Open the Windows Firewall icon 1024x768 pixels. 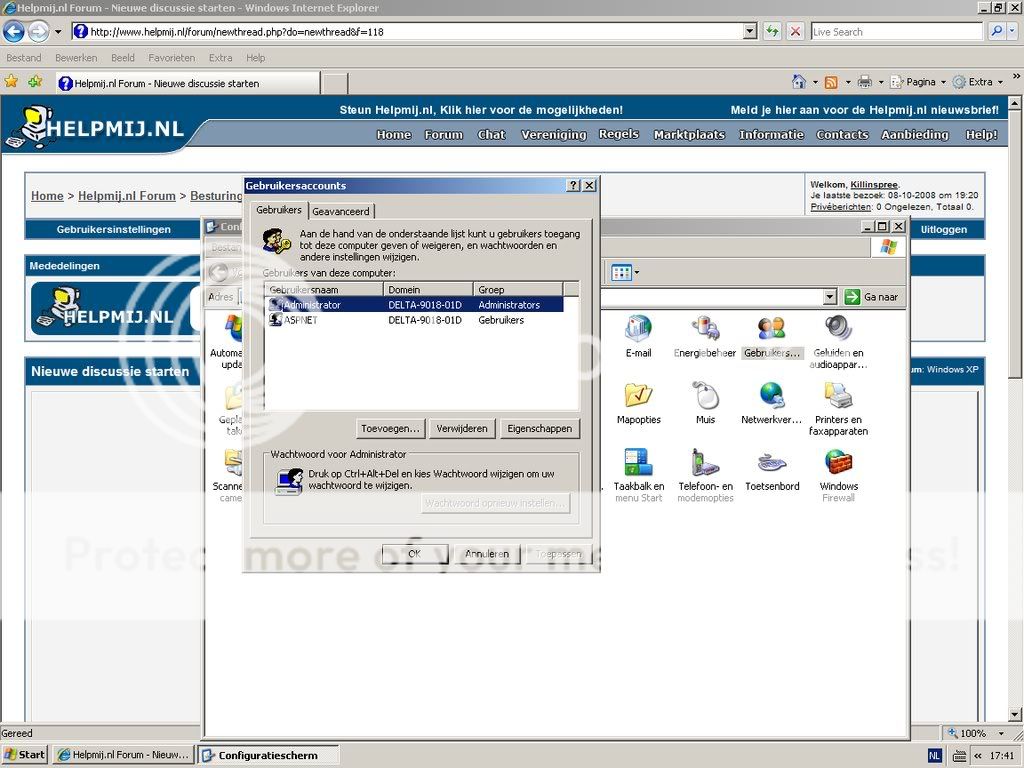[839, 475]
